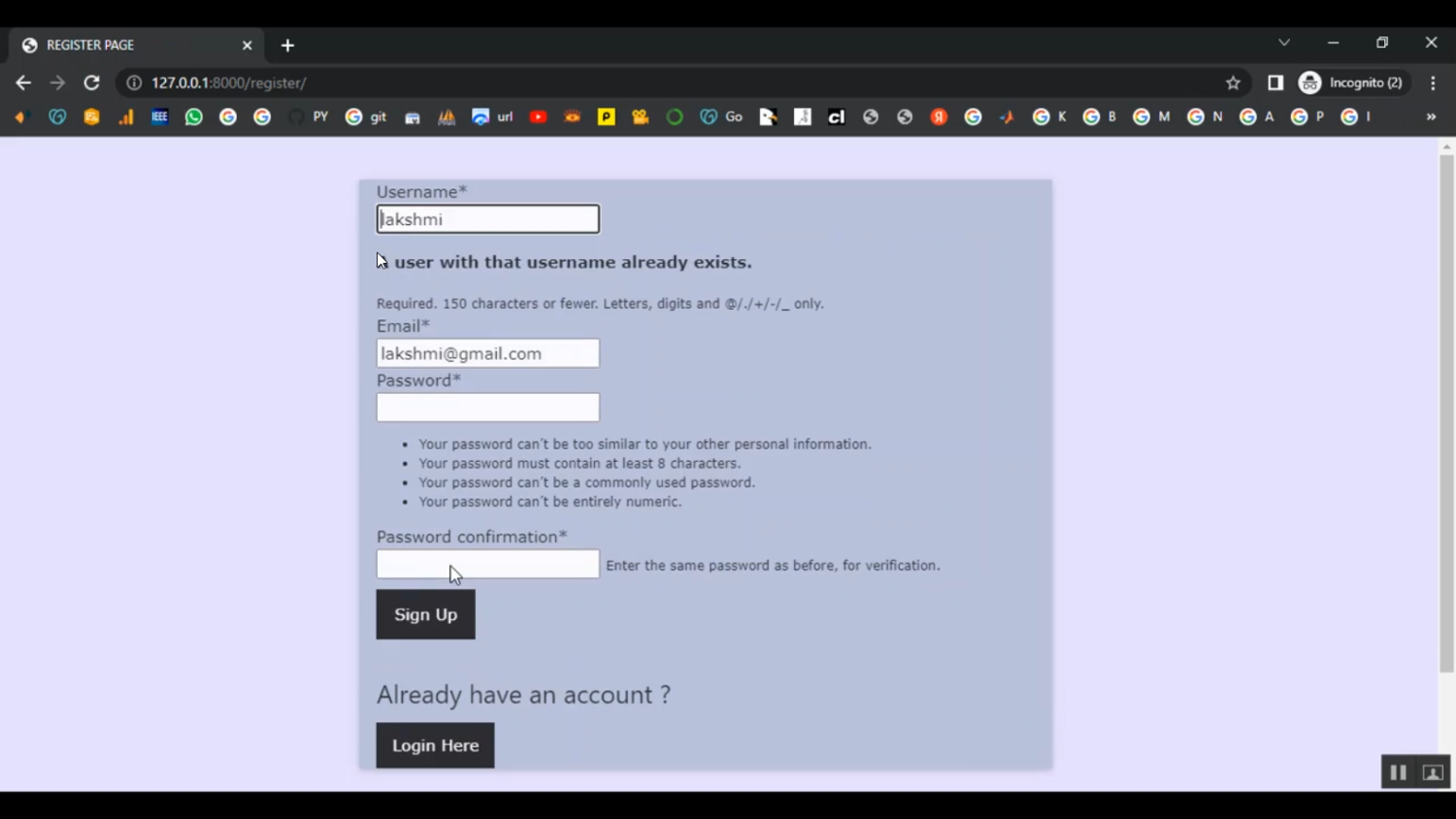Screen dimensions: 1456x819
Task: Open the Google M bookmark
Action: [x=1151, y=117]
